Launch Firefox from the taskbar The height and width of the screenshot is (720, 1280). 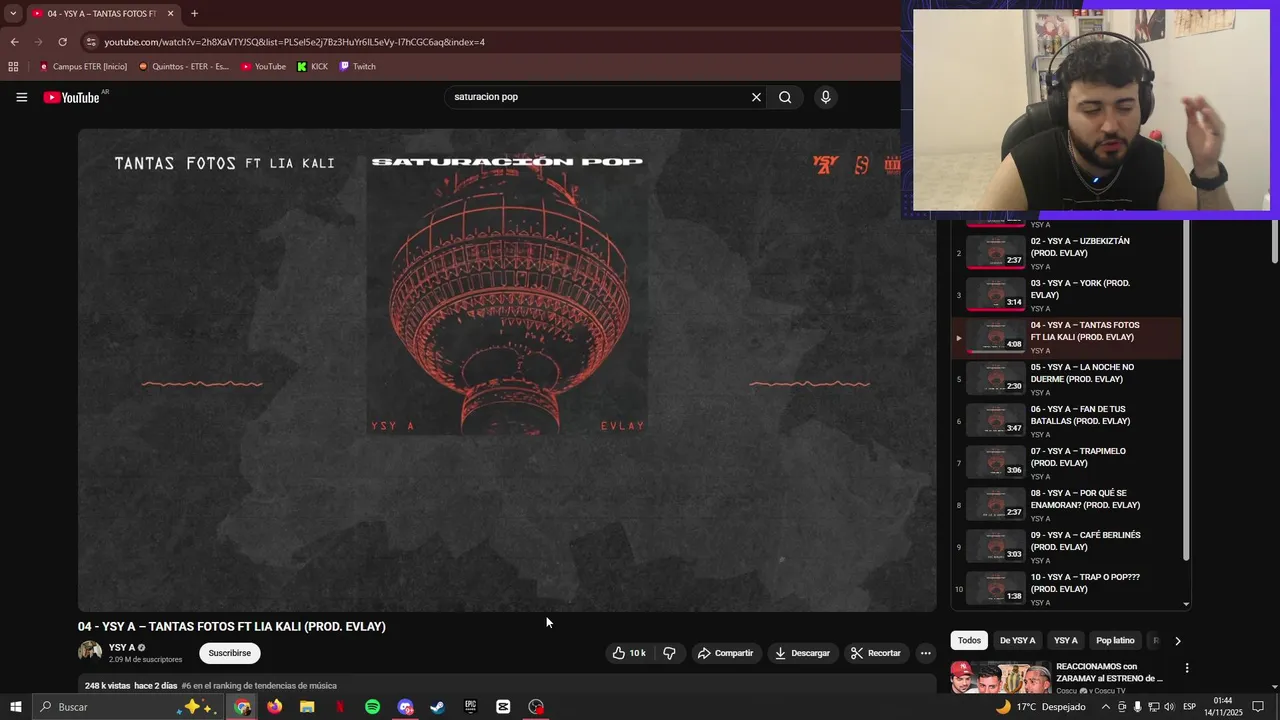(274, 707)
